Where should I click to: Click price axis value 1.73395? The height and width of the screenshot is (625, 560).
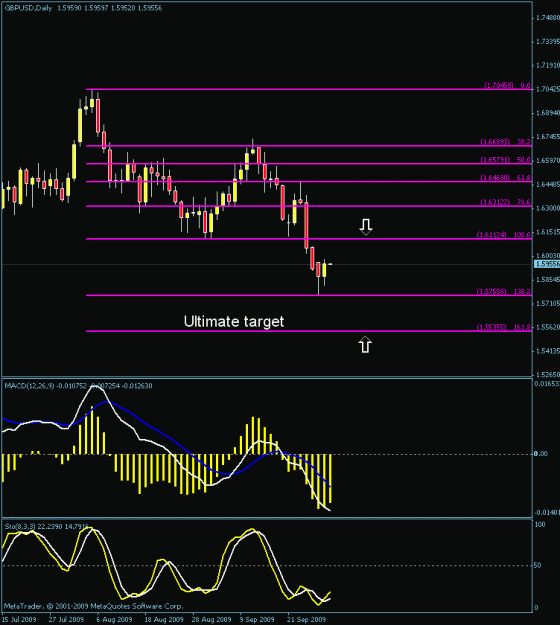548,41
